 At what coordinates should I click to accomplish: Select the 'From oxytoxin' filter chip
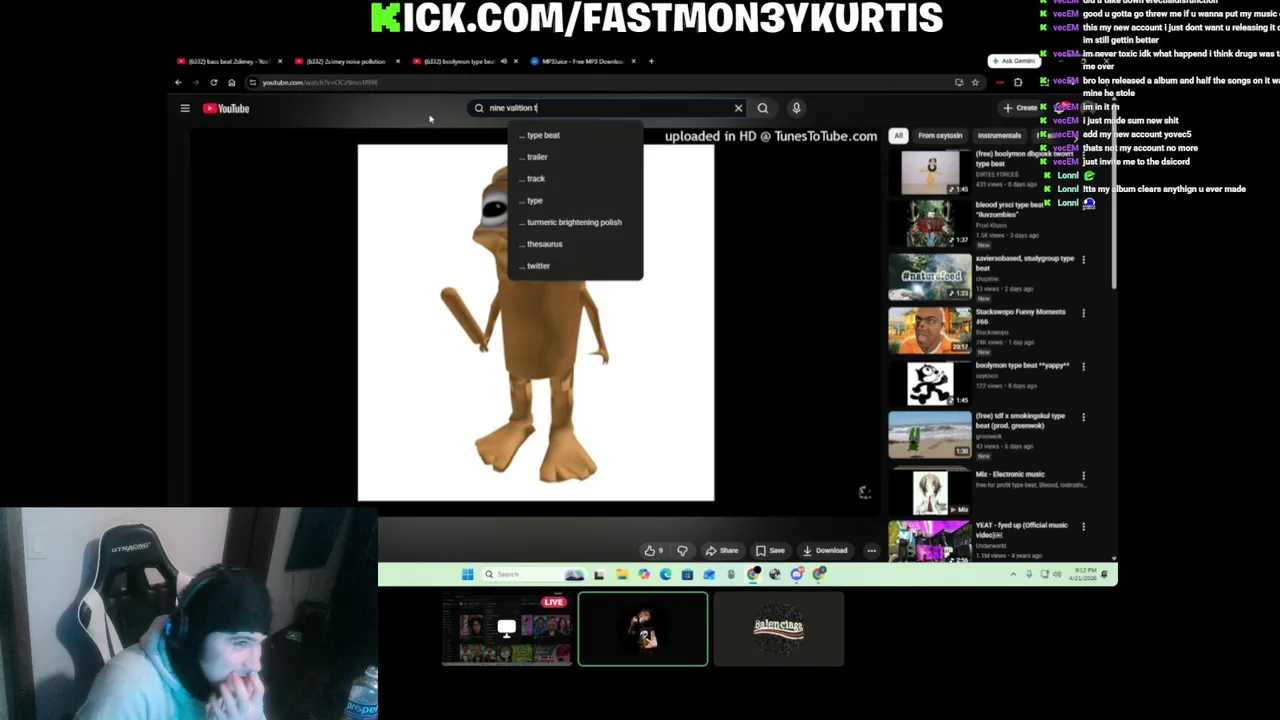pyautogui.click(x=940, y=135)
